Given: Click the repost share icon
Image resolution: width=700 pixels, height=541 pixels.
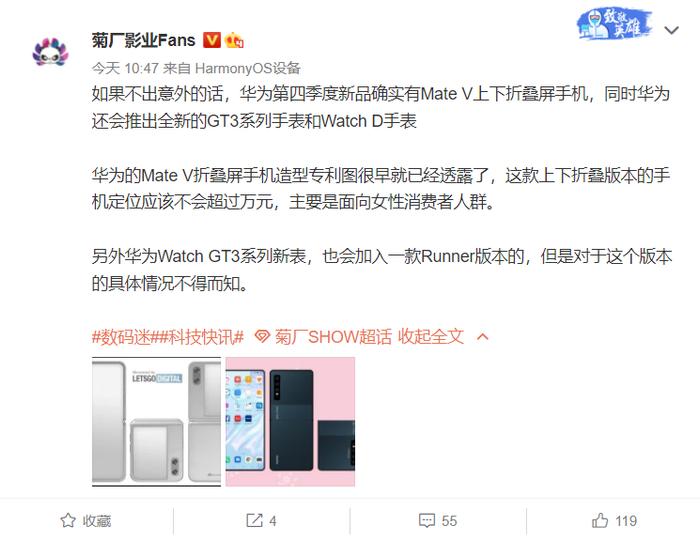Looking at the screenshot, I should (x=254, y=520).
